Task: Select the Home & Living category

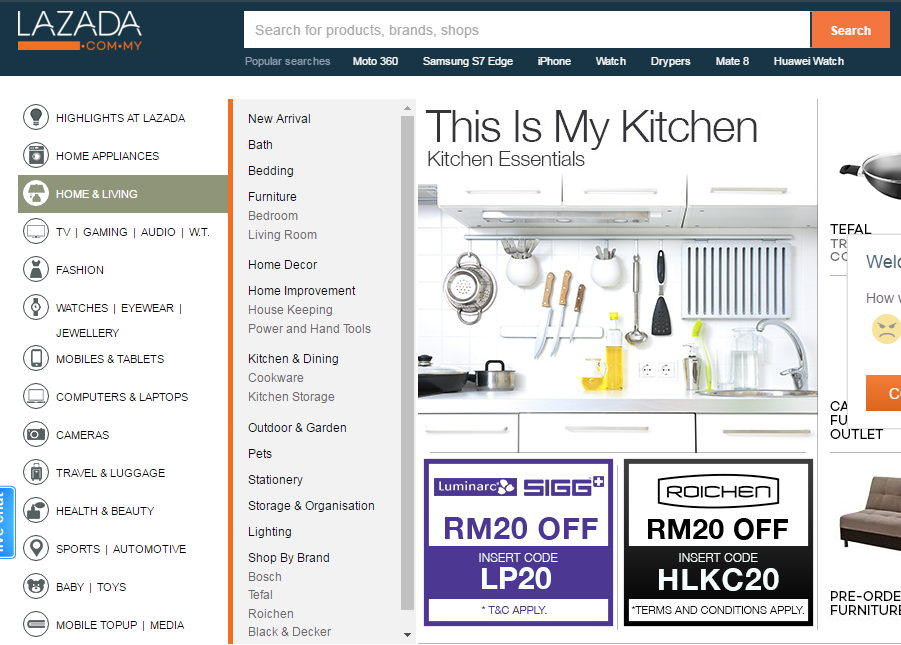Action: pos(123,194)
